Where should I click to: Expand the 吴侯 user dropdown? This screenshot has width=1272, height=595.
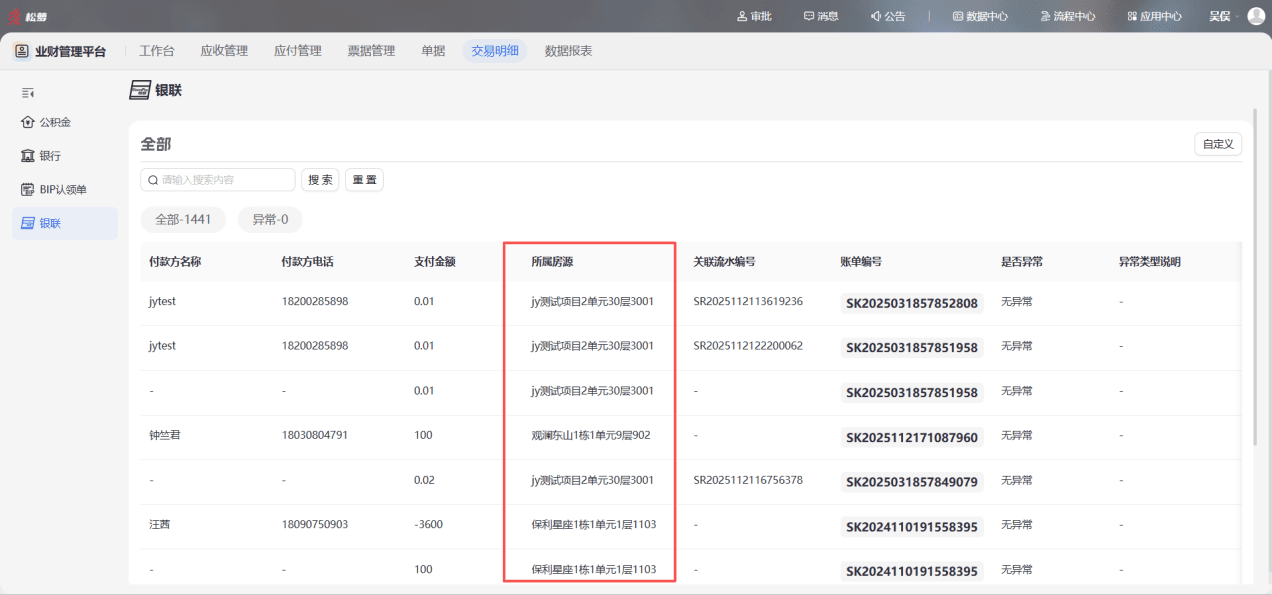[1224, 16]
